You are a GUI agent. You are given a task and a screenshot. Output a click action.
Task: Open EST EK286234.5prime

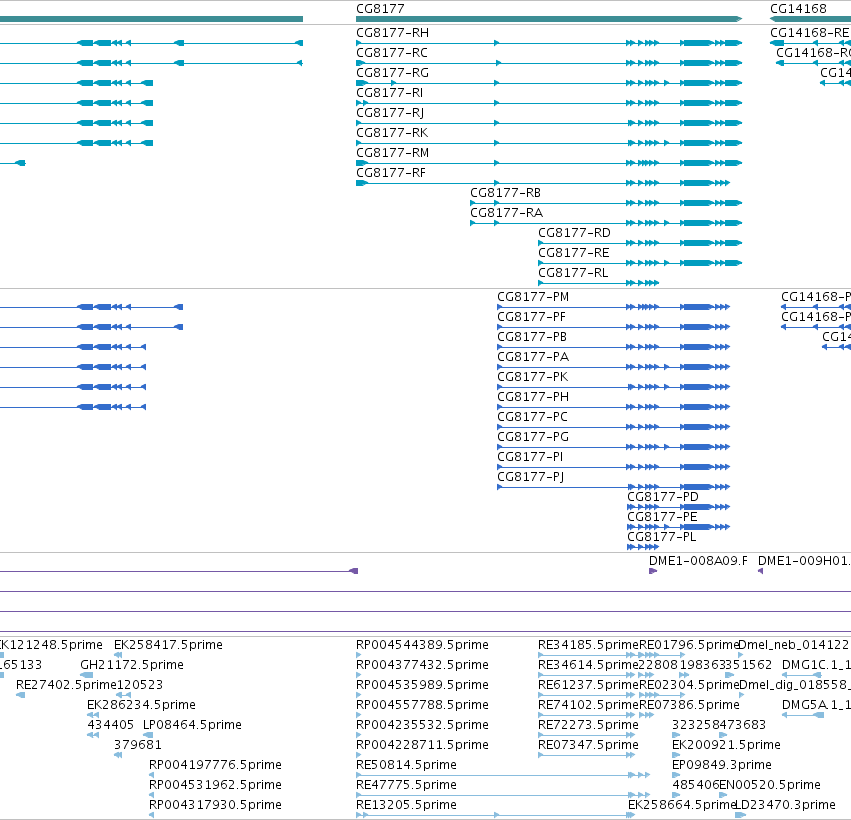point(141,705)
